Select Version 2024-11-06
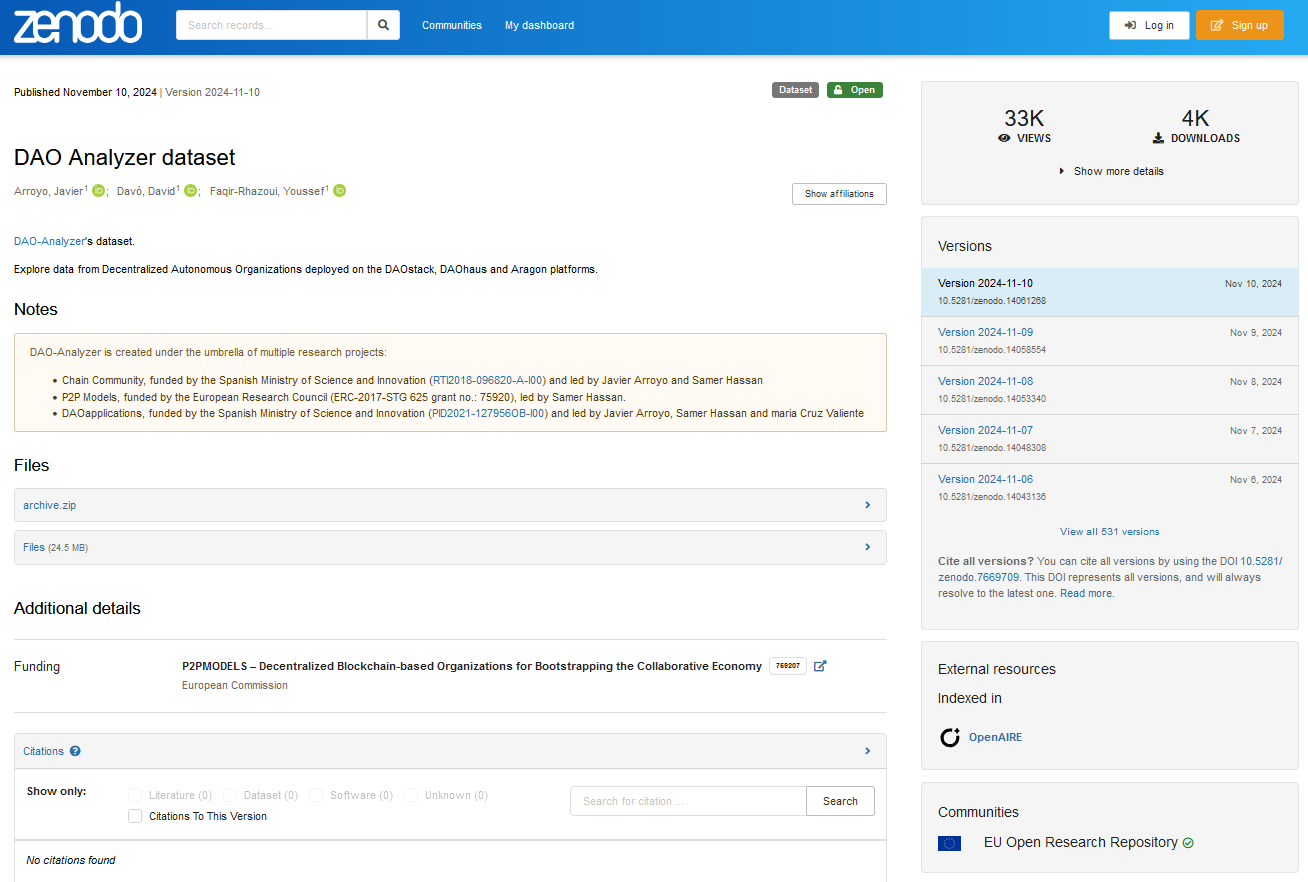Viewport: 1308px width, 882px height. (985, 479)
